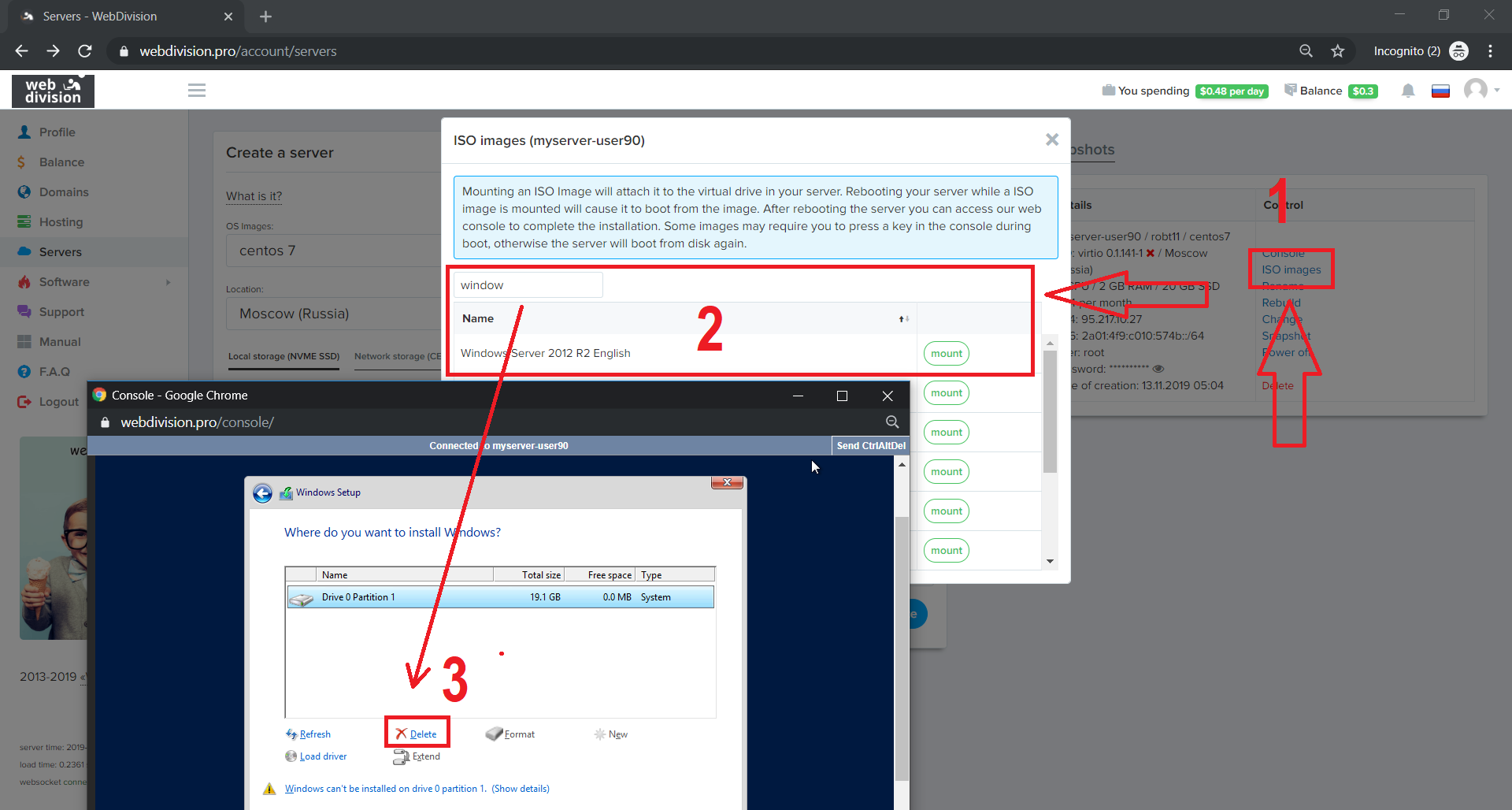Switch to the Local storage (NVME SSD) tab
Screen dimensions: 1512x810
click(283, 357)
